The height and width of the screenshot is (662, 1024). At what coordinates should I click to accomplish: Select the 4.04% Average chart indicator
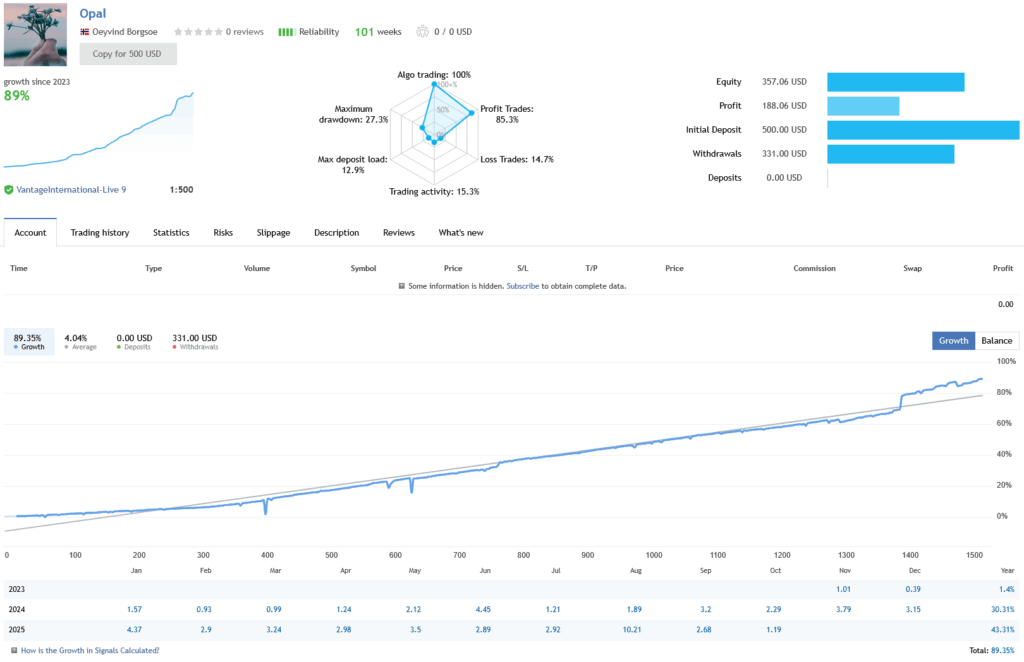pos(80,342)
